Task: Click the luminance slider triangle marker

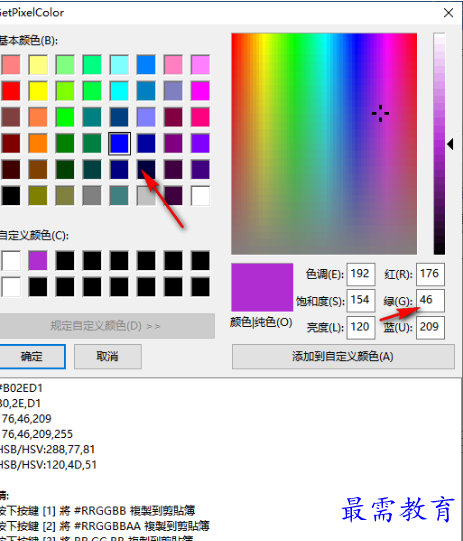Action: click(x=450, y=144)
